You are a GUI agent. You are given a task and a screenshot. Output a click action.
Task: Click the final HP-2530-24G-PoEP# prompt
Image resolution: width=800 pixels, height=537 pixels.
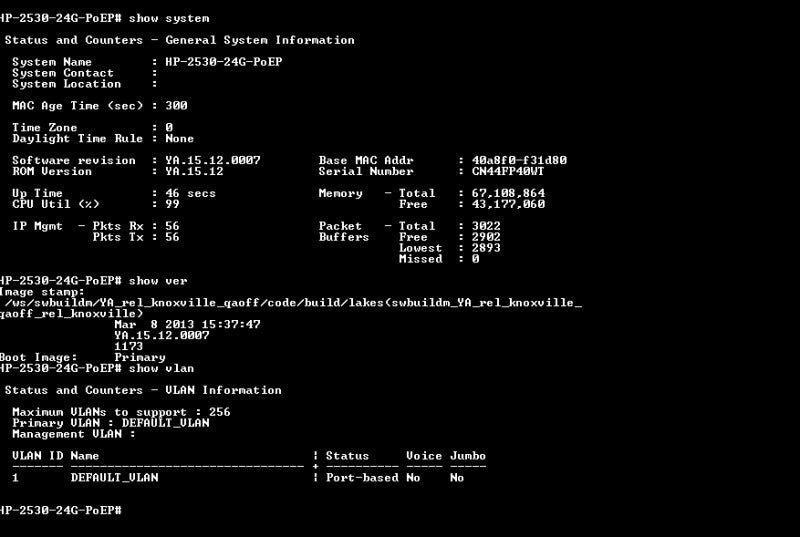(x=61, y=510)
